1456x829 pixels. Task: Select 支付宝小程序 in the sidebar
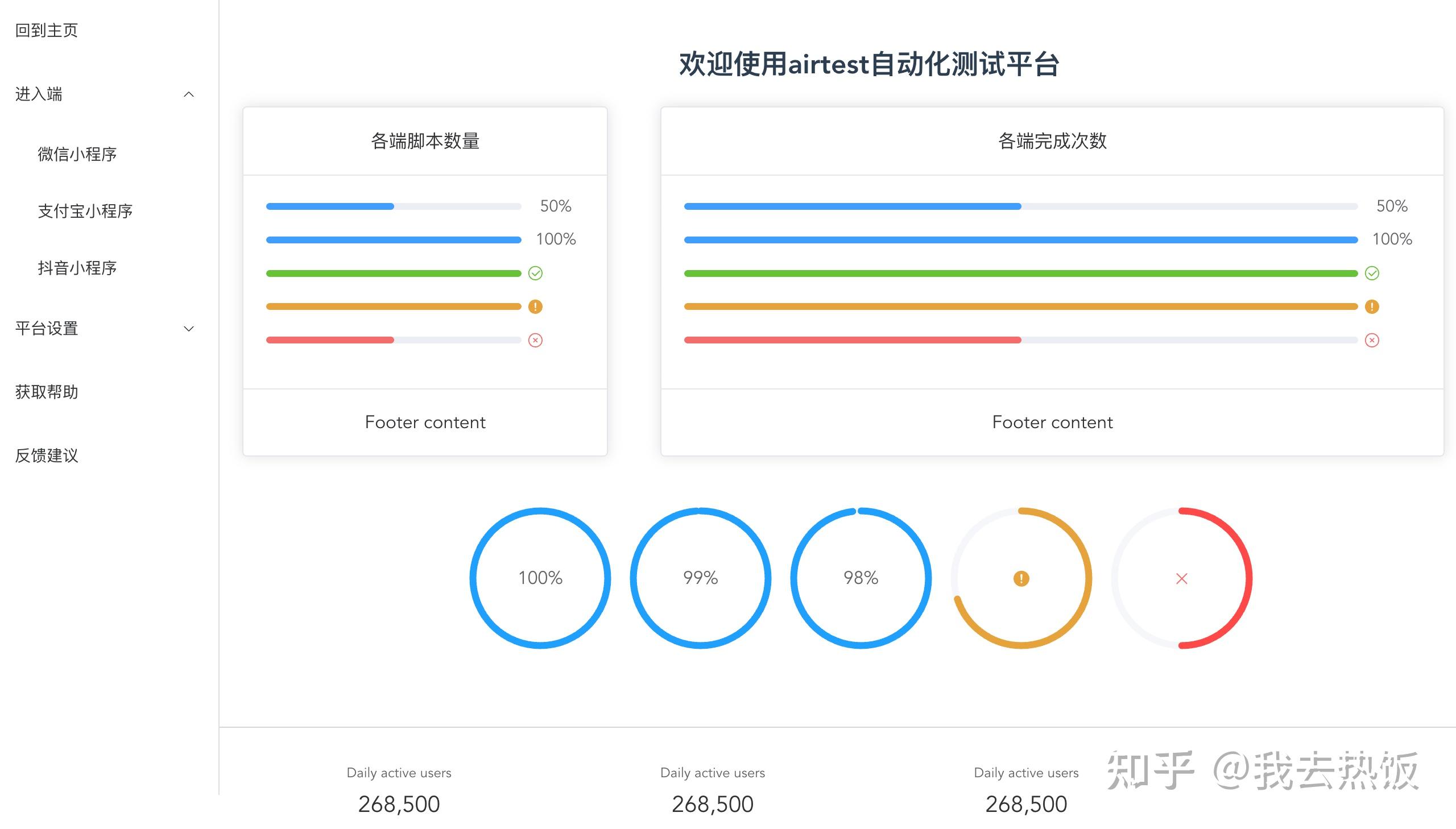coord(85,212)
